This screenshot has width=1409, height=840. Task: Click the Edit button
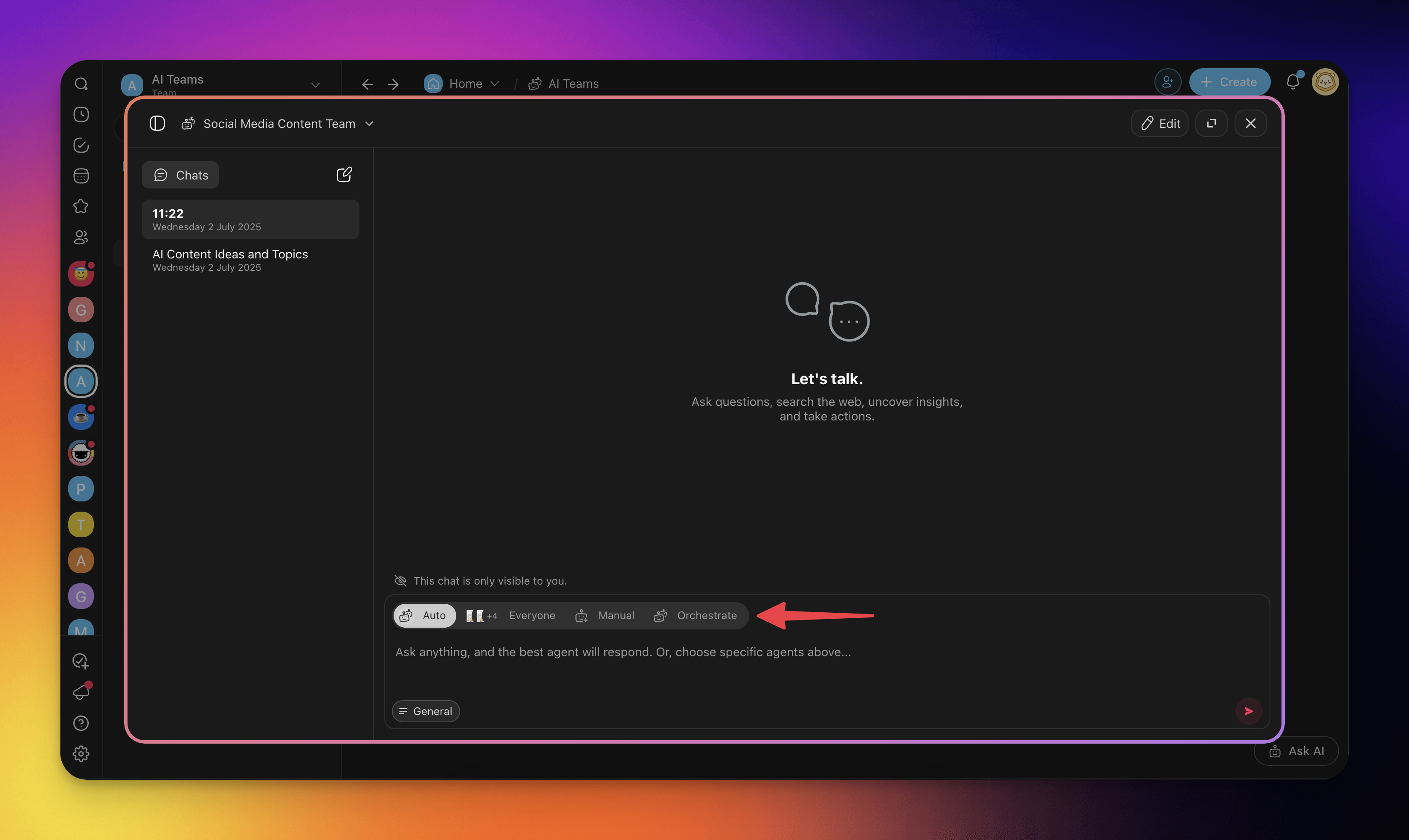click(1160, 123)
